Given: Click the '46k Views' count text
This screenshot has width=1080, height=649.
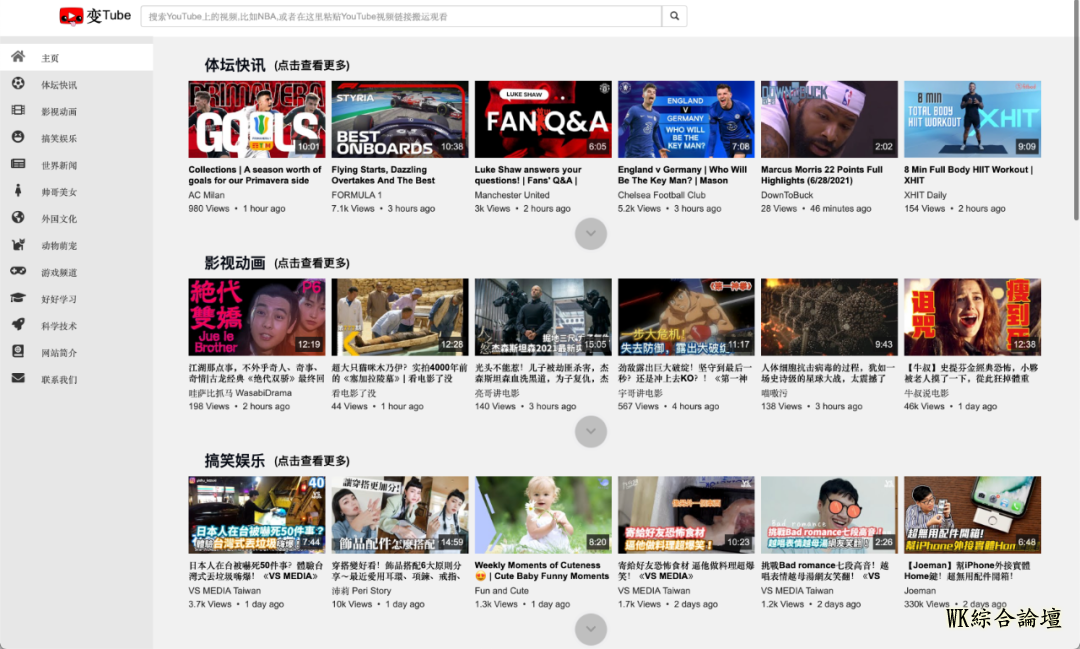Looking at the screenshot, I should (924, 406).
